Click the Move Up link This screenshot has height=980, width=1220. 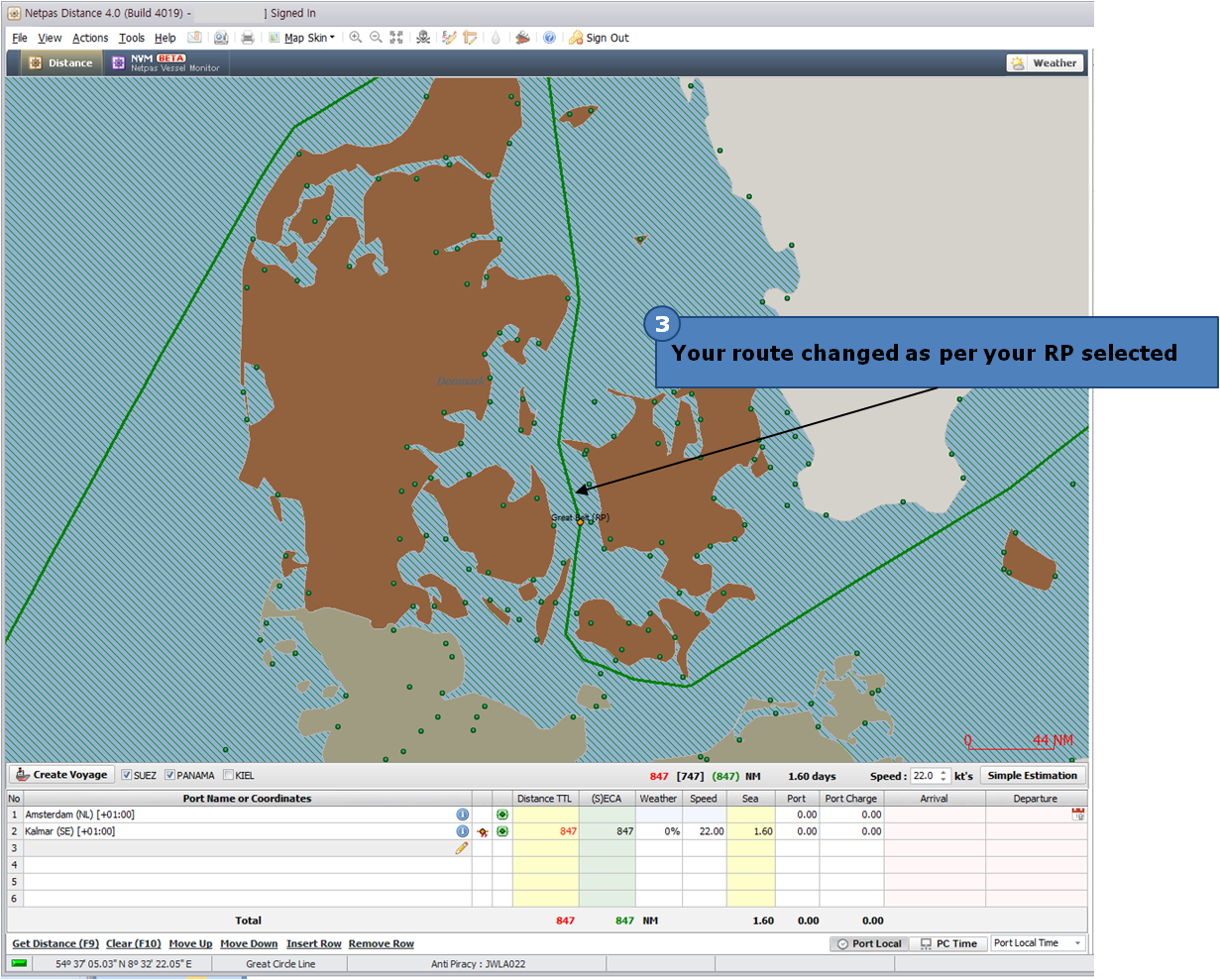190,943
